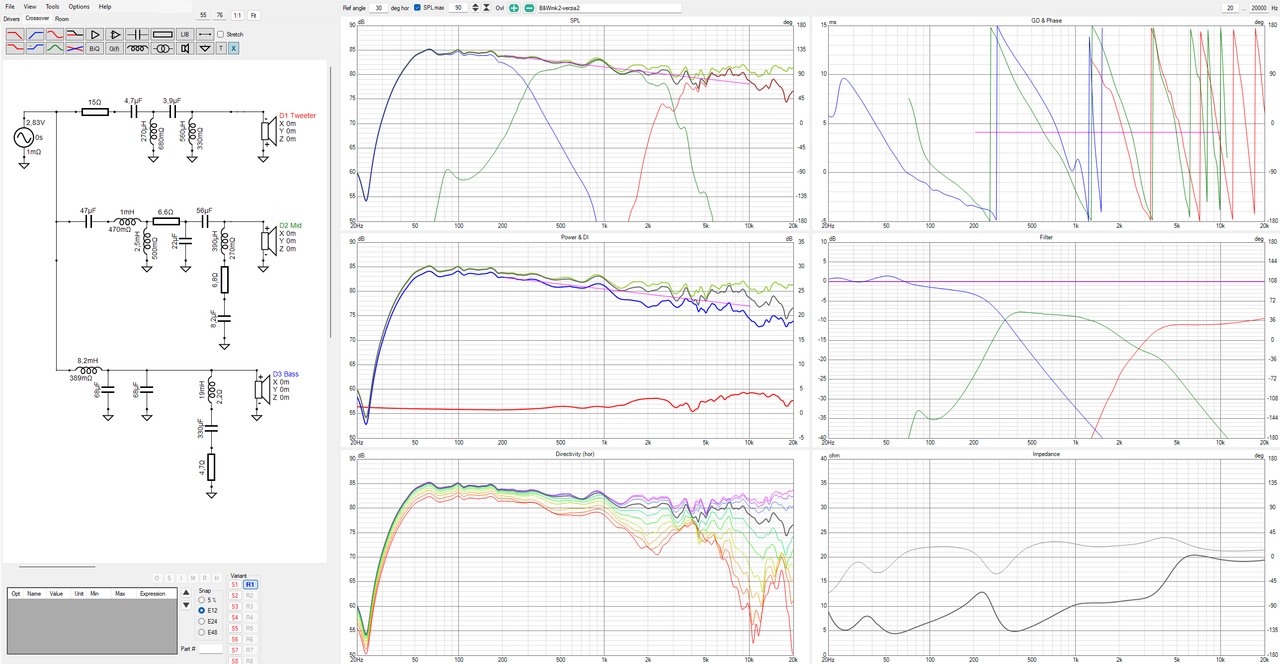Insert a blue high-pass filter block
Screen dimensions: 1280x664
34,34
